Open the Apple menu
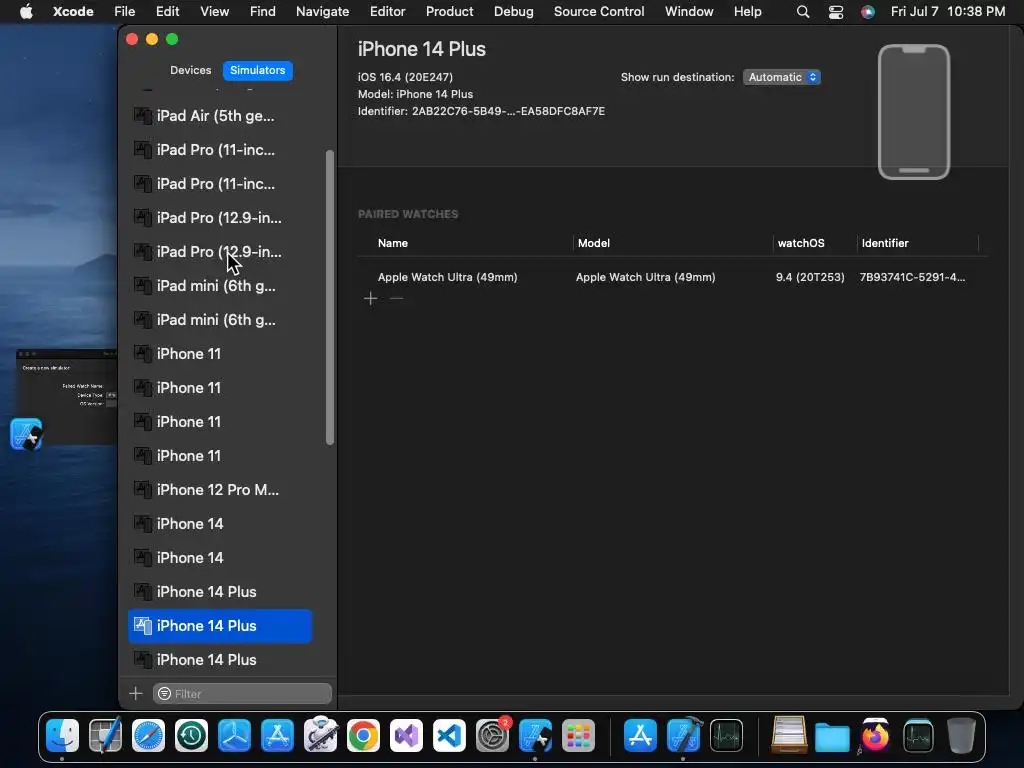The height and width of the screenshot is (768, 1024). pyautogui.click(x=26, y=11)
